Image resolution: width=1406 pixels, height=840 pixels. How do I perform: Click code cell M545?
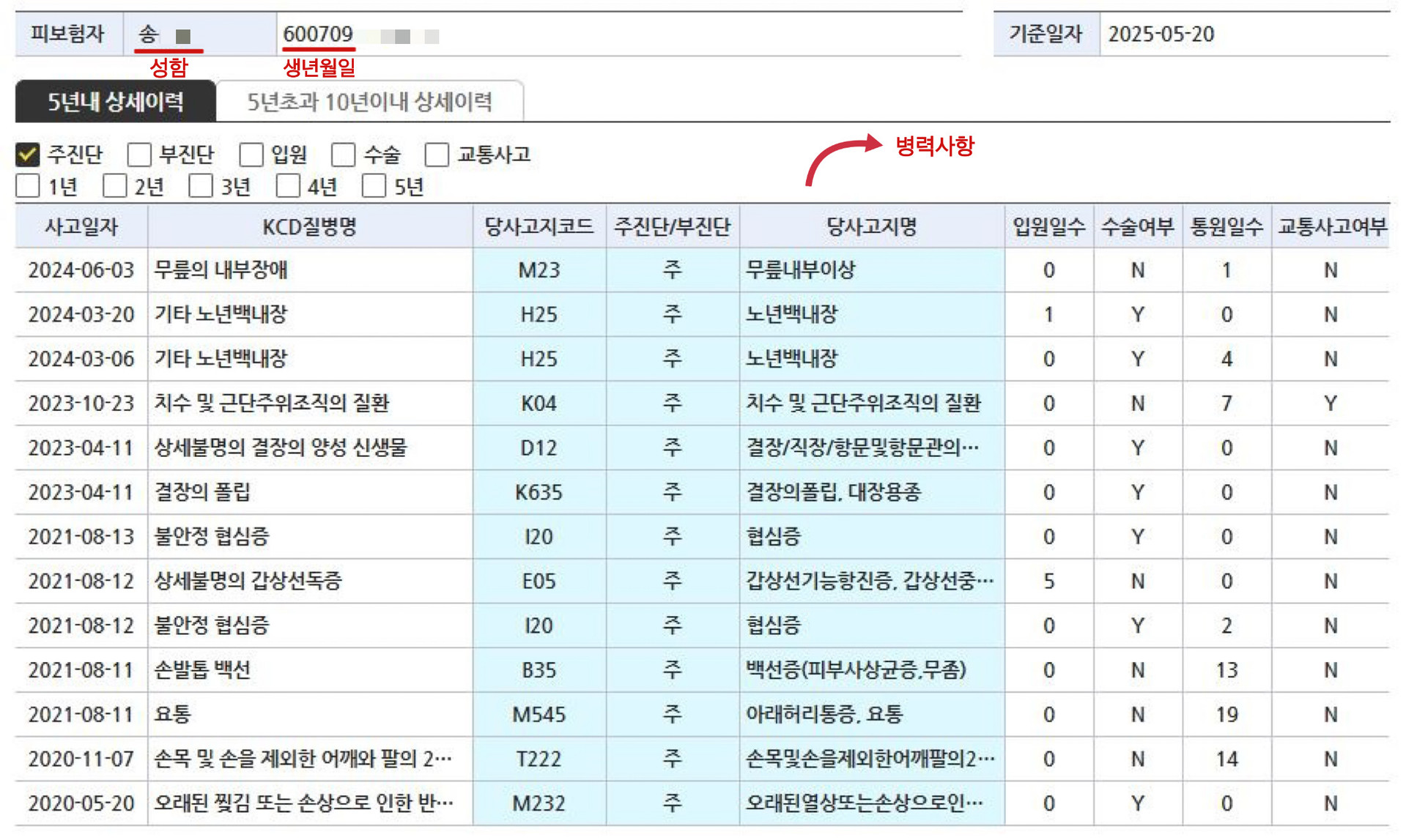(x=539, y=715)
